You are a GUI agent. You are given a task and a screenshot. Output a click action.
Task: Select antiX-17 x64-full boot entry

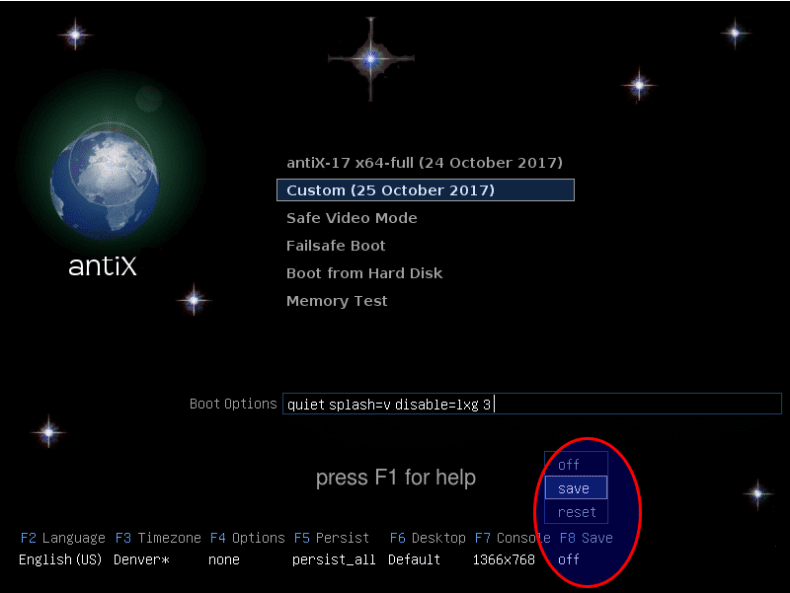point(424,163)
